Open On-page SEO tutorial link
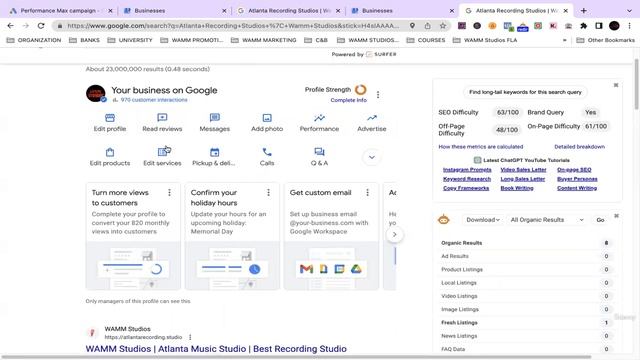The height and width of the screenshot is (360, 640). coord(574,169)
